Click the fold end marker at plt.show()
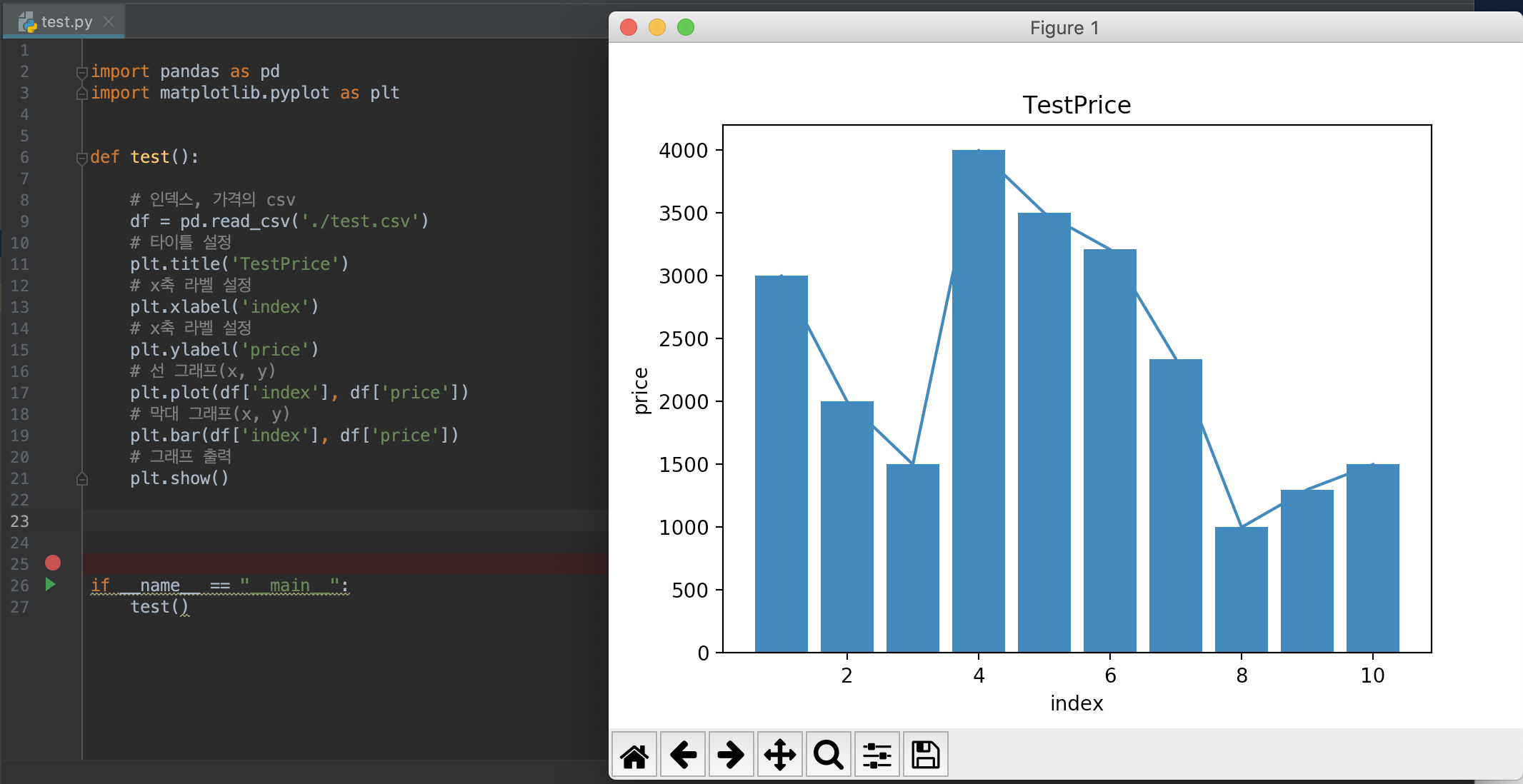Image resolution: width=1523 pixels, height=784 pixels. tap(81, 479)
